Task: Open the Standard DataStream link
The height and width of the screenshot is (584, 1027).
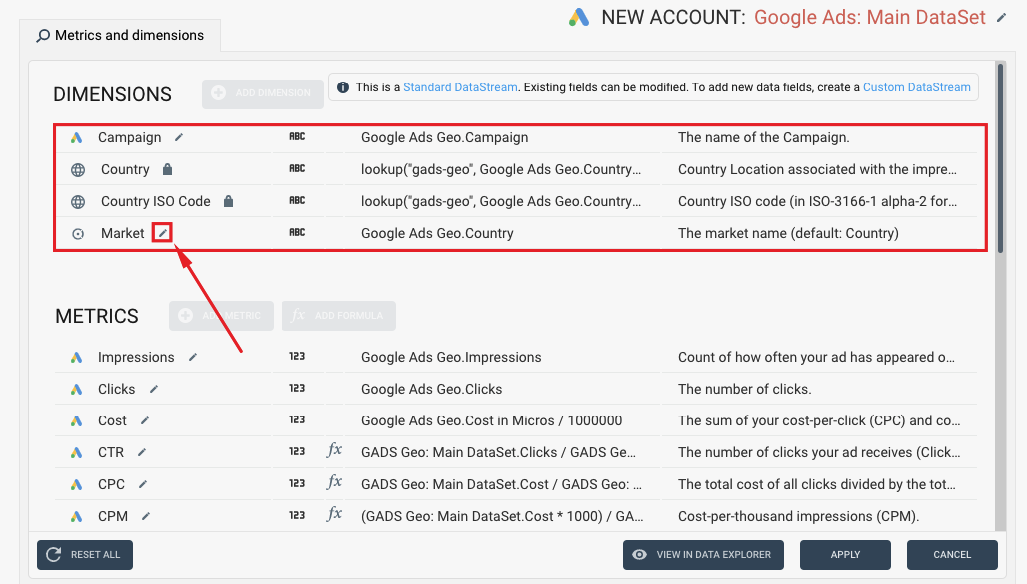Action: (x=460, y=87)
